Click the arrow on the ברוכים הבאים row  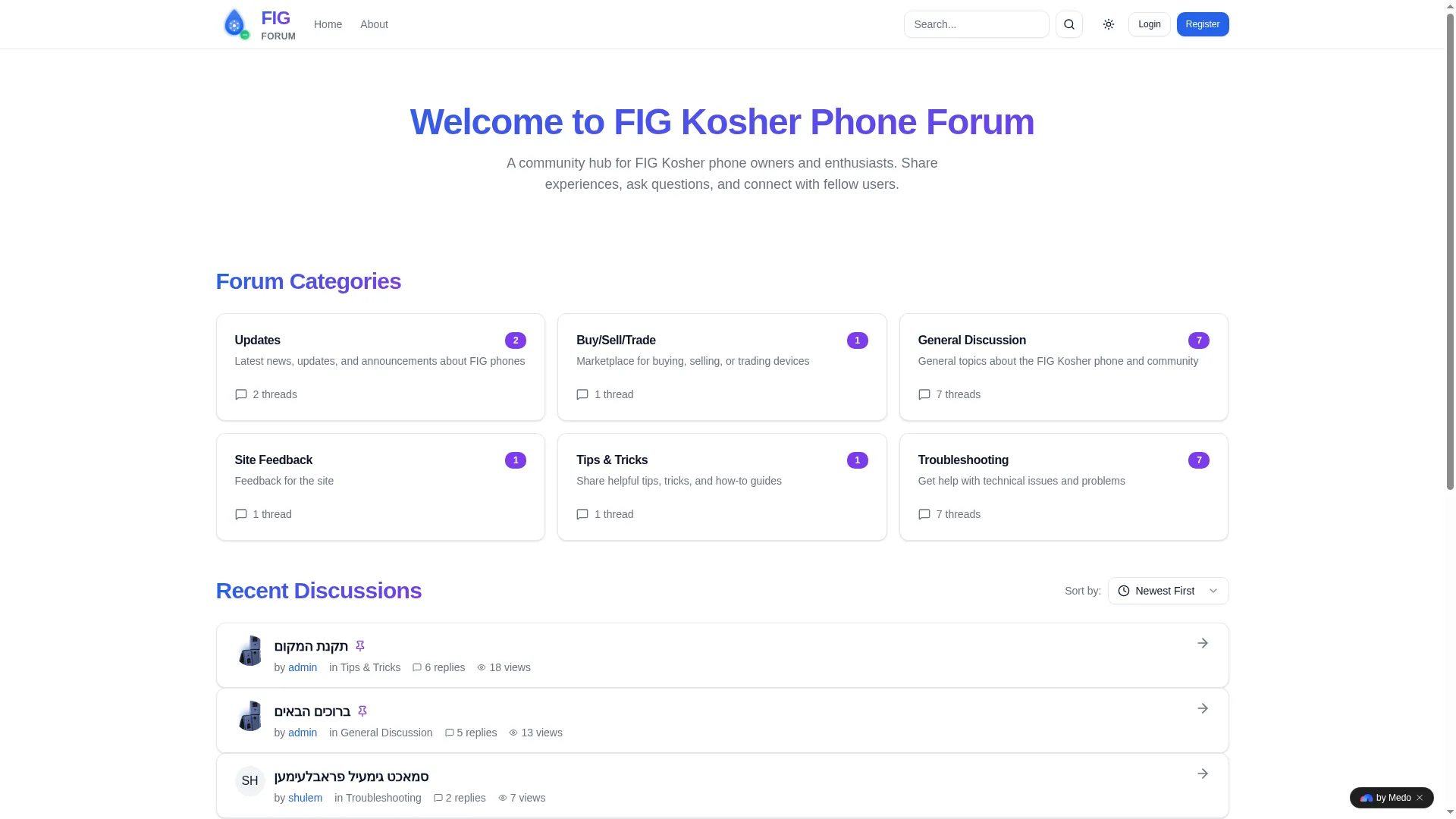1203,708
